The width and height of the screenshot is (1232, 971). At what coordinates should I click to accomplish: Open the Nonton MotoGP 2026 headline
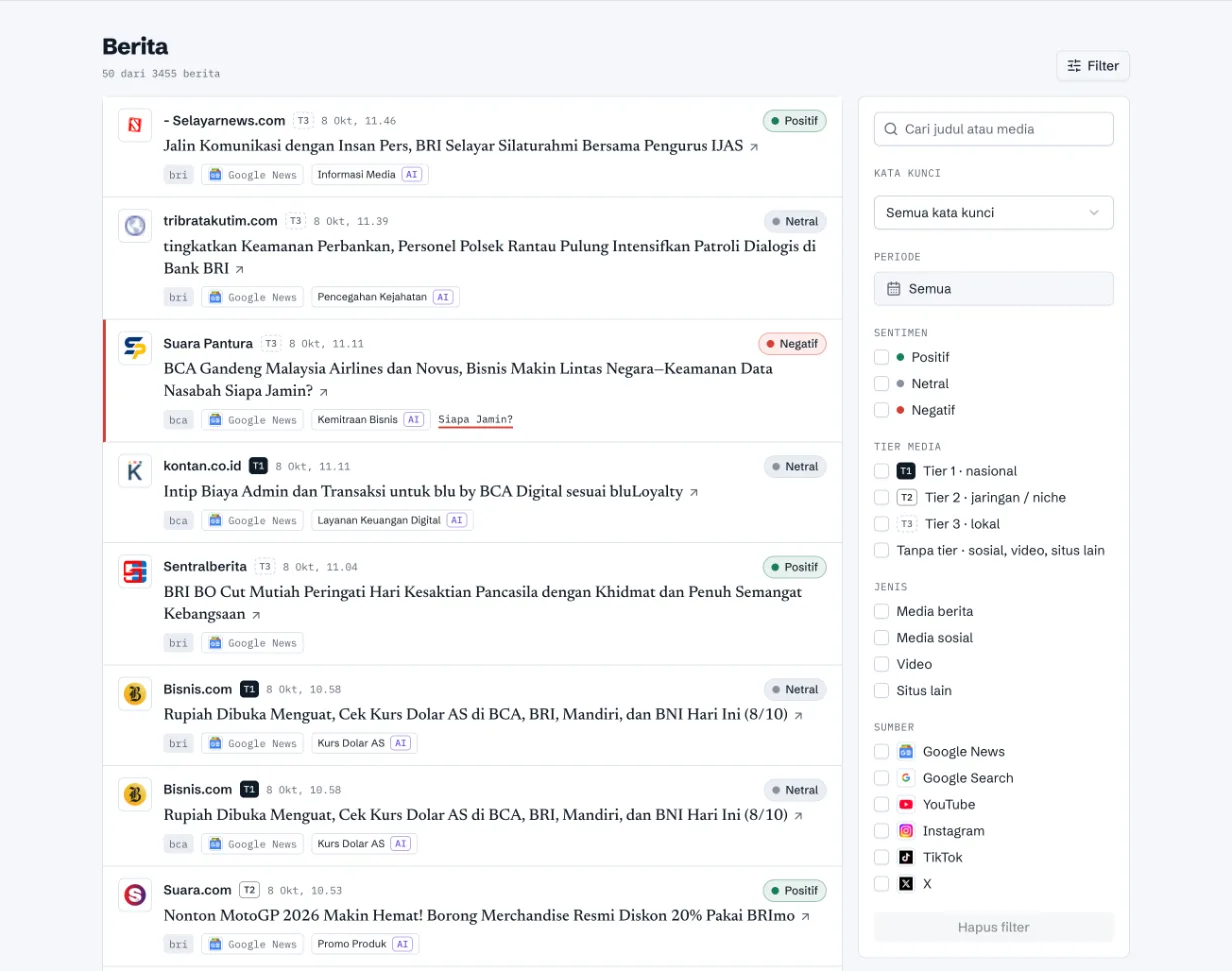point(479,916)
